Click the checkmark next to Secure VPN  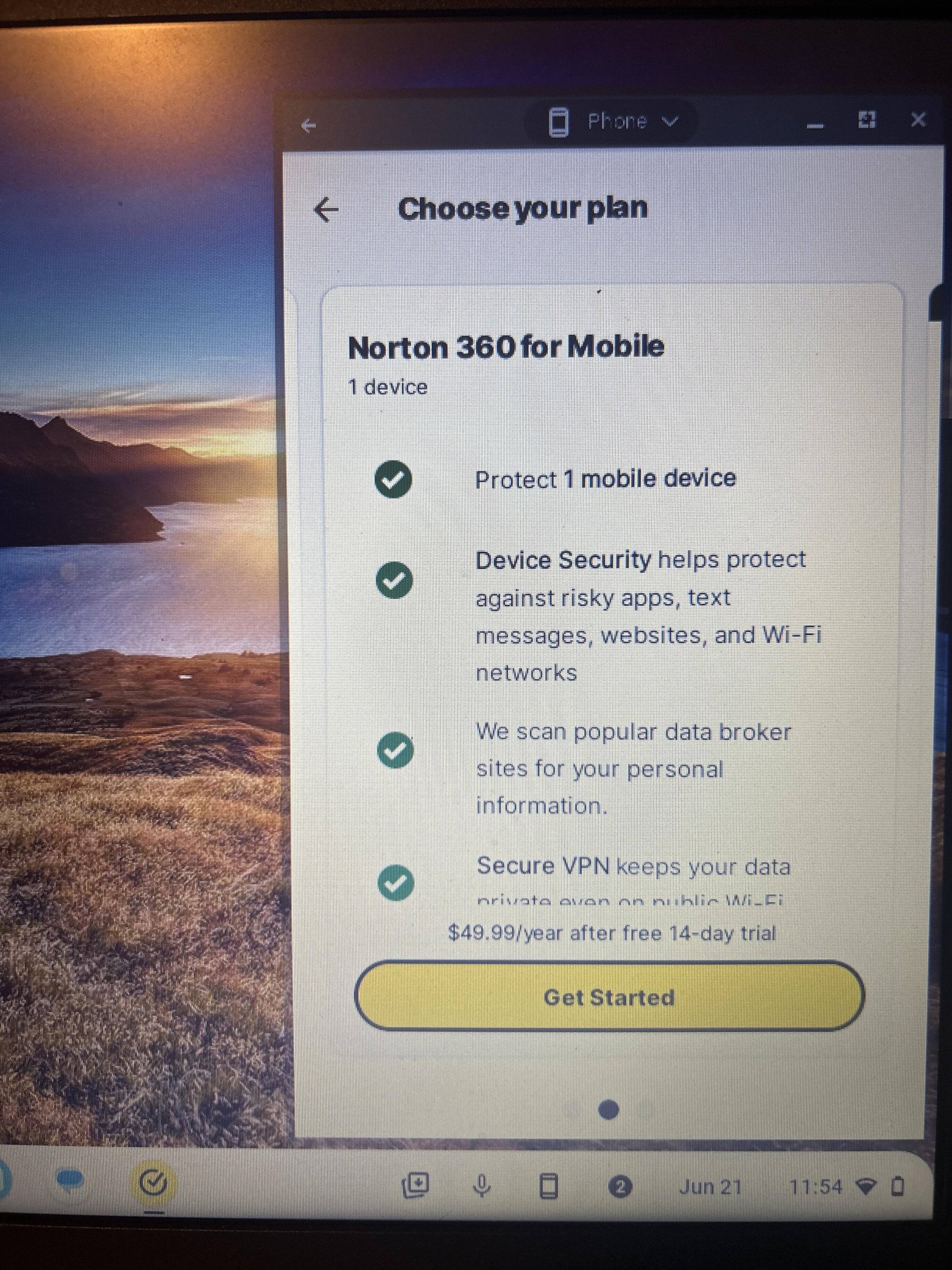(x=396, y=883)
